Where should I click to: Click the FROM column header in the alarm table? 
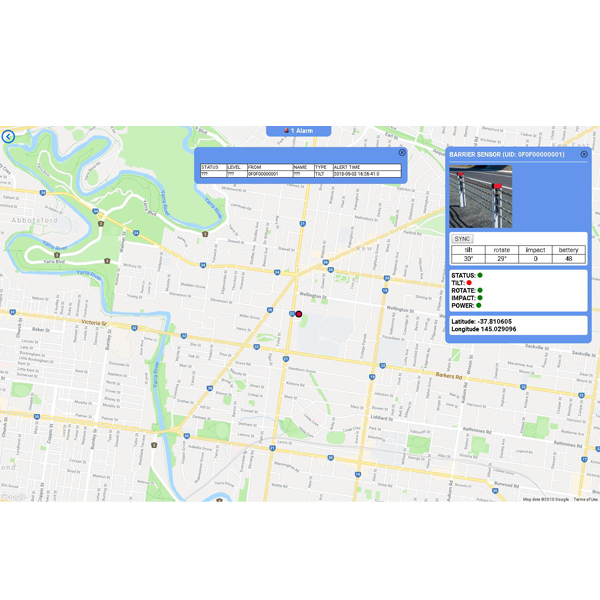(x=270, y=167)
